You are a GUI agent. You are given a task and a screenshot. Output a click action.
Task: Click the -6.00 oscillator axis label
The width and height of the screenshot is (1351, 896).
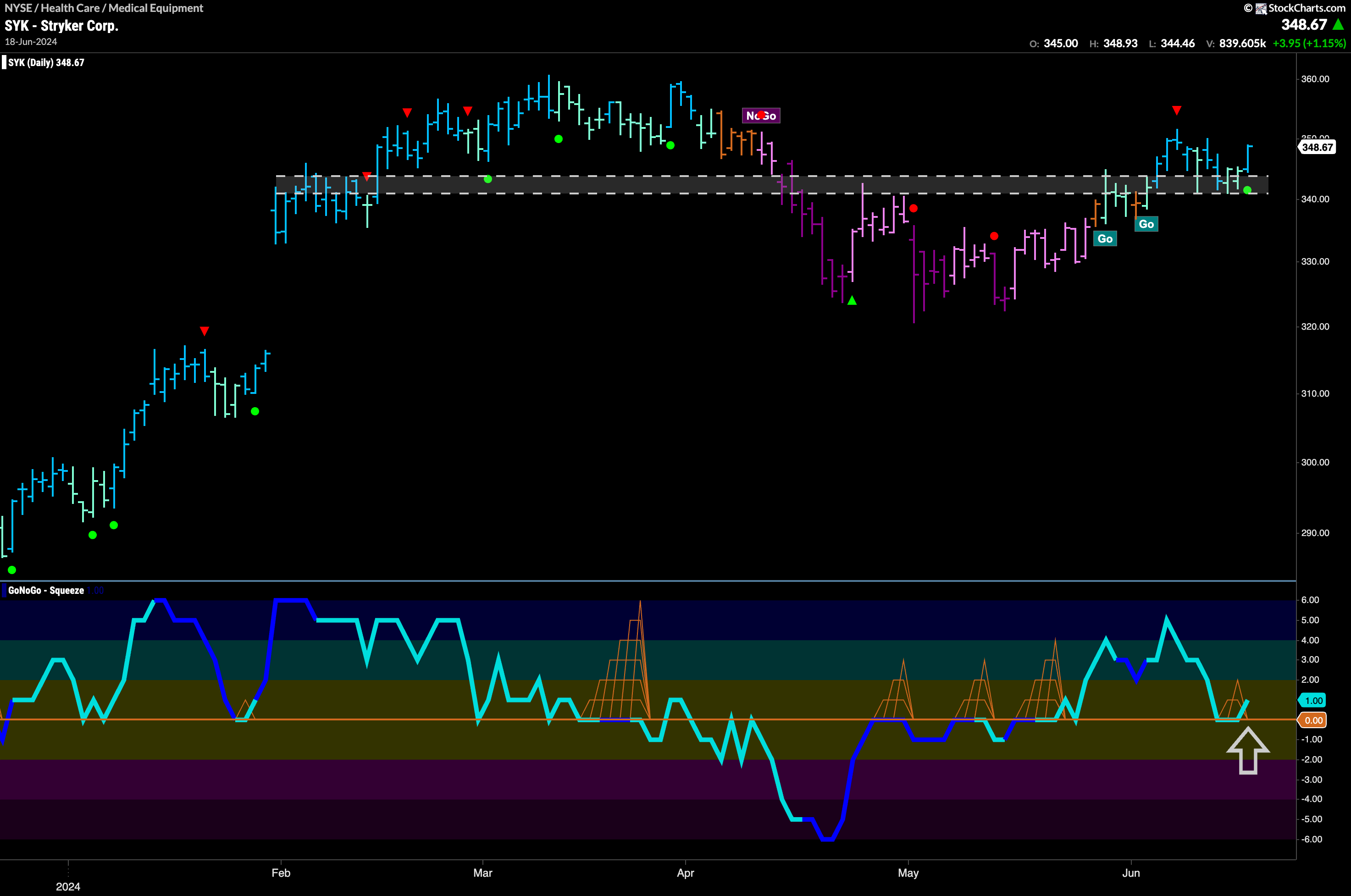tap(1311, 839)
